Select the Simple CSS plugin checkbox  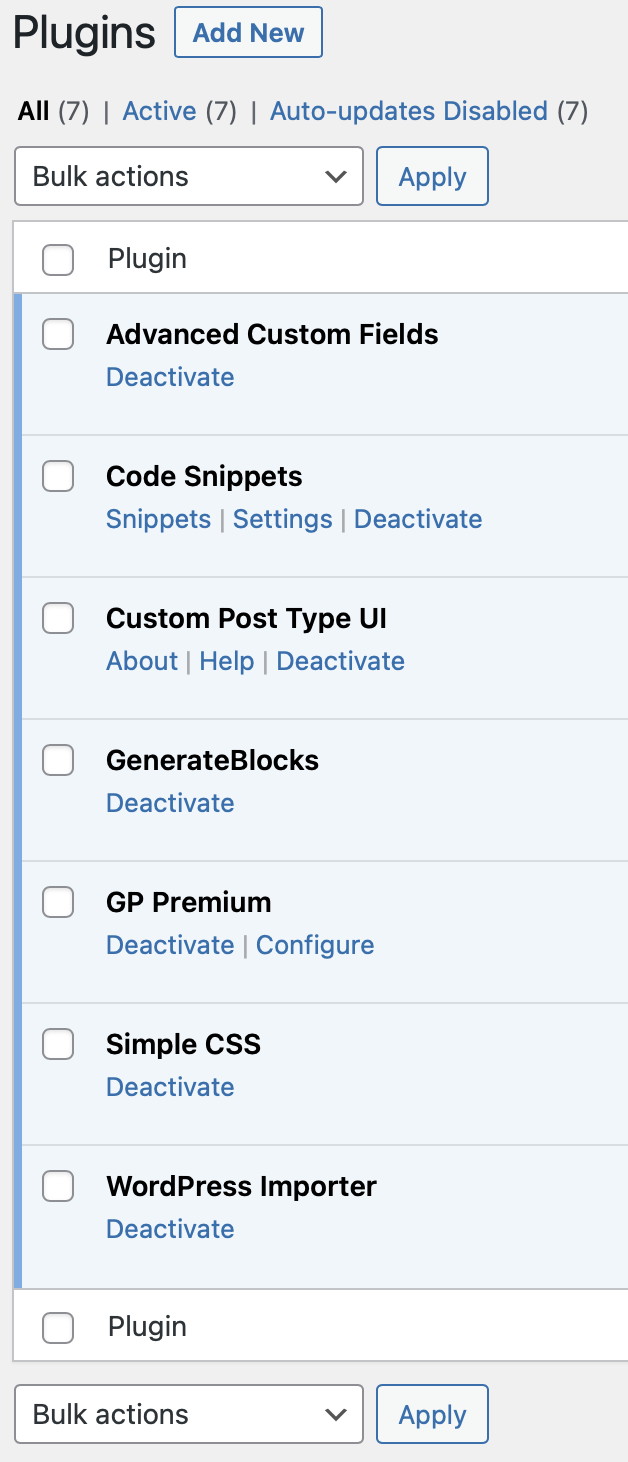[x=58, y=1044]
